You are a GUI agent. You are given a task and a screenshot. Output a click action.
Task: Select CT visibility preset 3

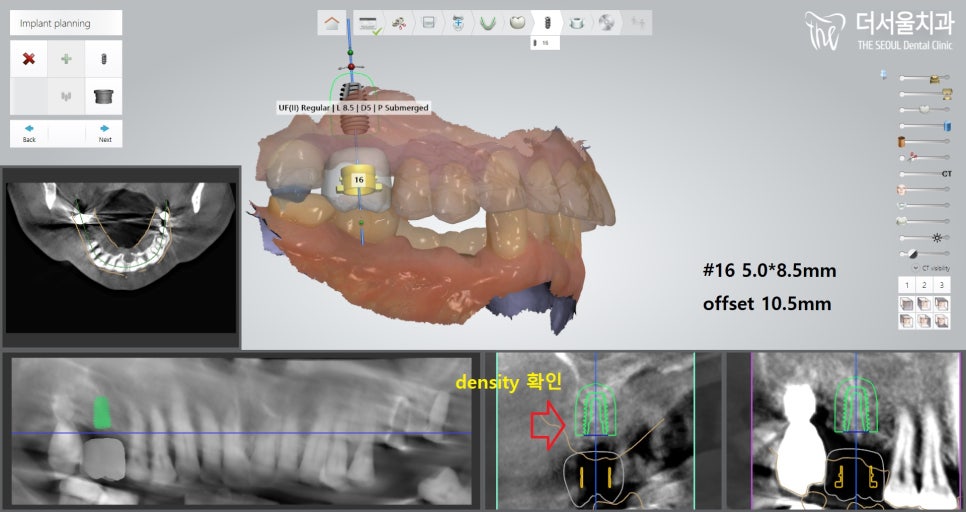[x=941, y=286]
